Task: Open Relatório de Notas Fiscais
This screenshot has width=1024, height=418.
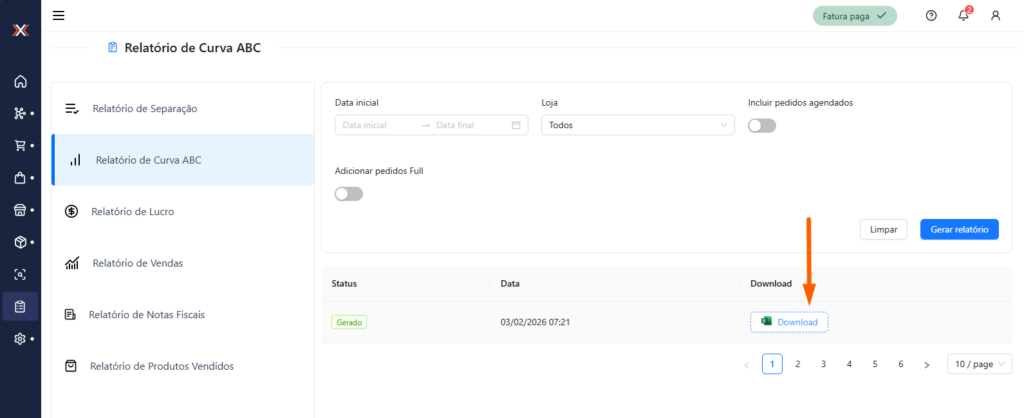Action: point(146,314)
